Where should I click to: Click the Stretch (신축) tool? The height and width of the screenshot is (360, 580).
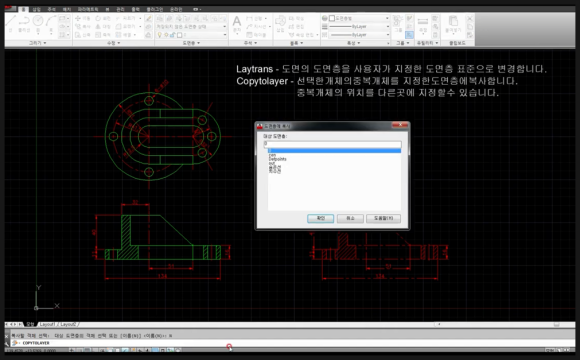coord(82,35)
